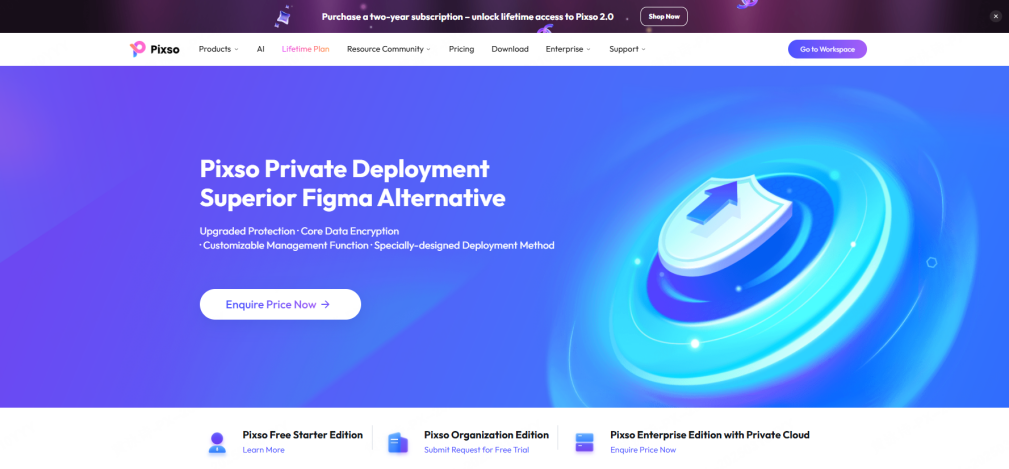Expand the Products dropdown menu
The height and width of the screenshot is (469, 1009).
218,49
